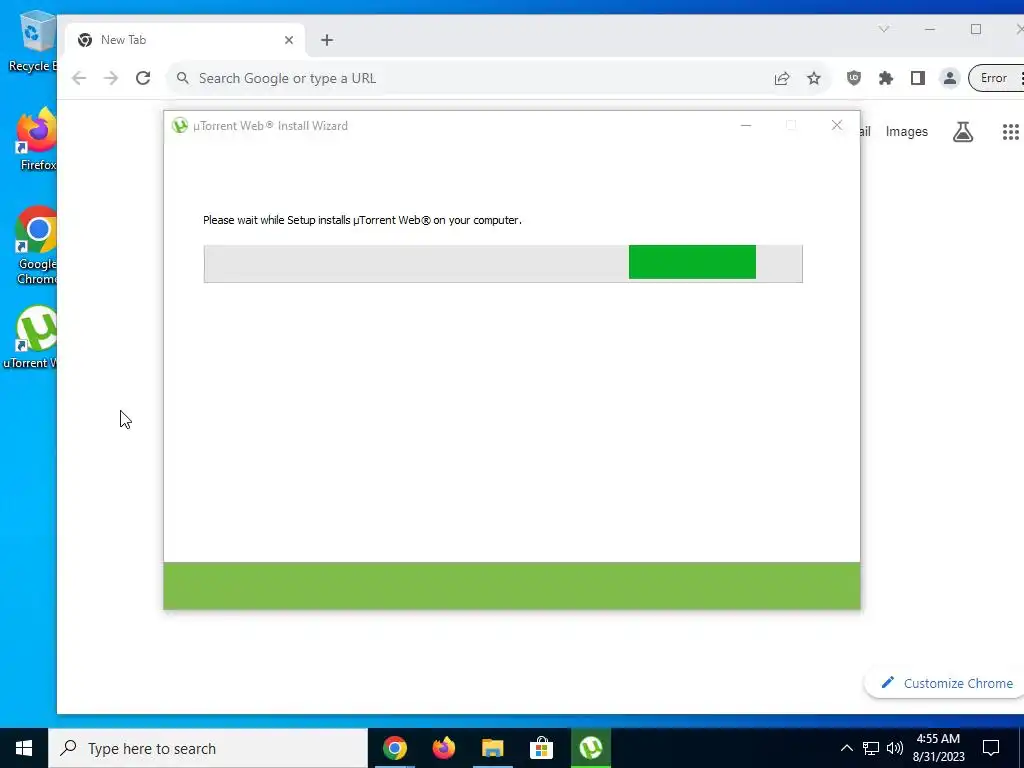Image resolution: width=1024 pixels, height=768 pixels.
Task: Open the Chrome profile avatar
Action: [950, 78]
